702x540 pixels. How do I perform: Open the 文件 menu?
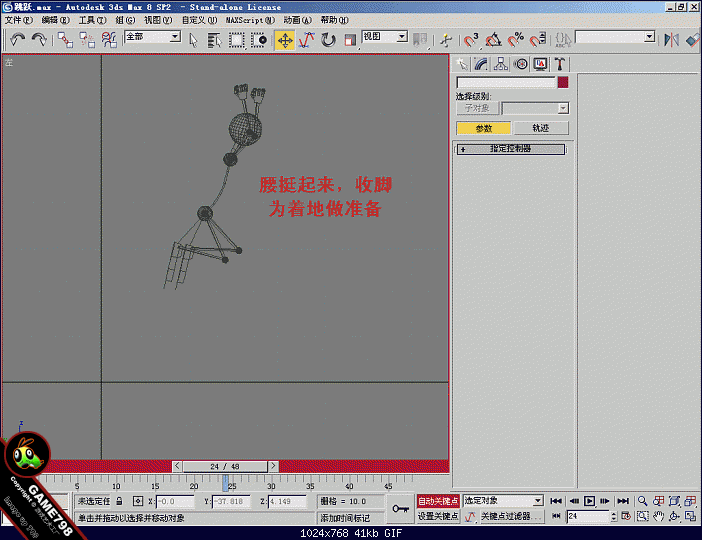click(x=18, y=20)
